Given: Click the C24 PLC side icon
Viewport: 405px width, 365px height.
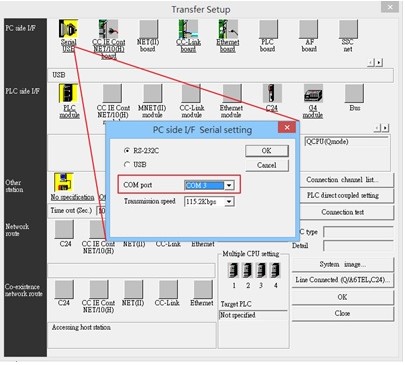Looking at the screenshot, I should click(272, 93).
